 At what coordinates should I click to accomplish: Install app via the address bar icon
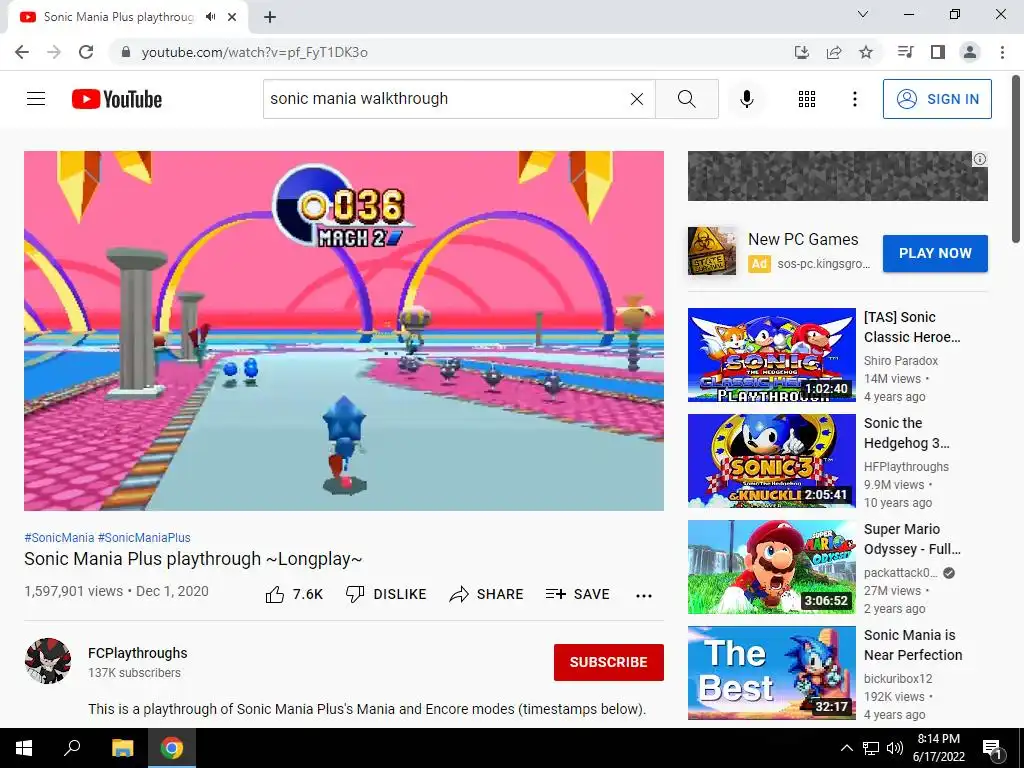801,52
